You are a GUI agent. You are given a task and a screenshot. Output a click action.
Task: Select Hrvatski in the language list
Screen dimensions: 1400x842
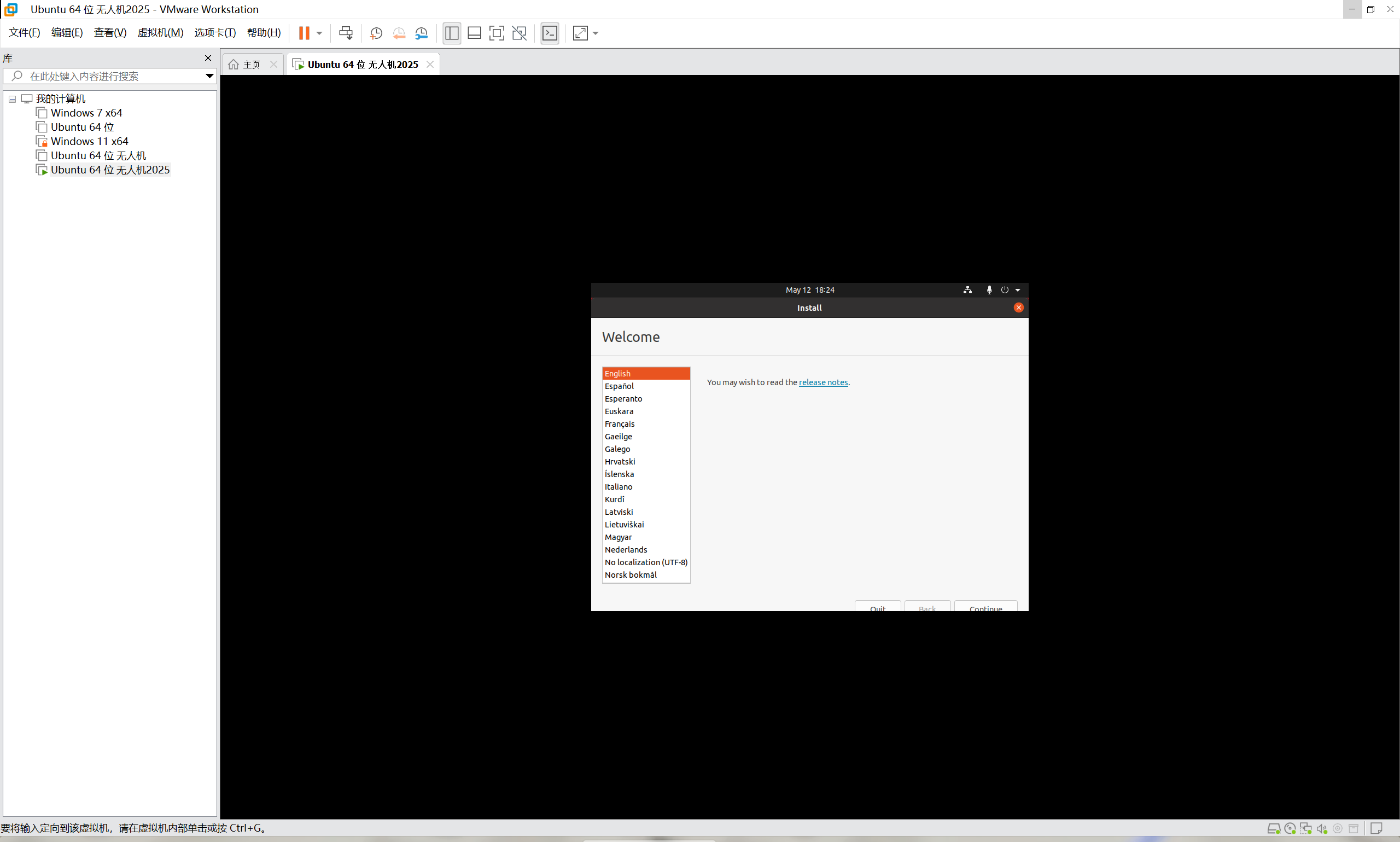pyautogui.click(x=646, y=461)
